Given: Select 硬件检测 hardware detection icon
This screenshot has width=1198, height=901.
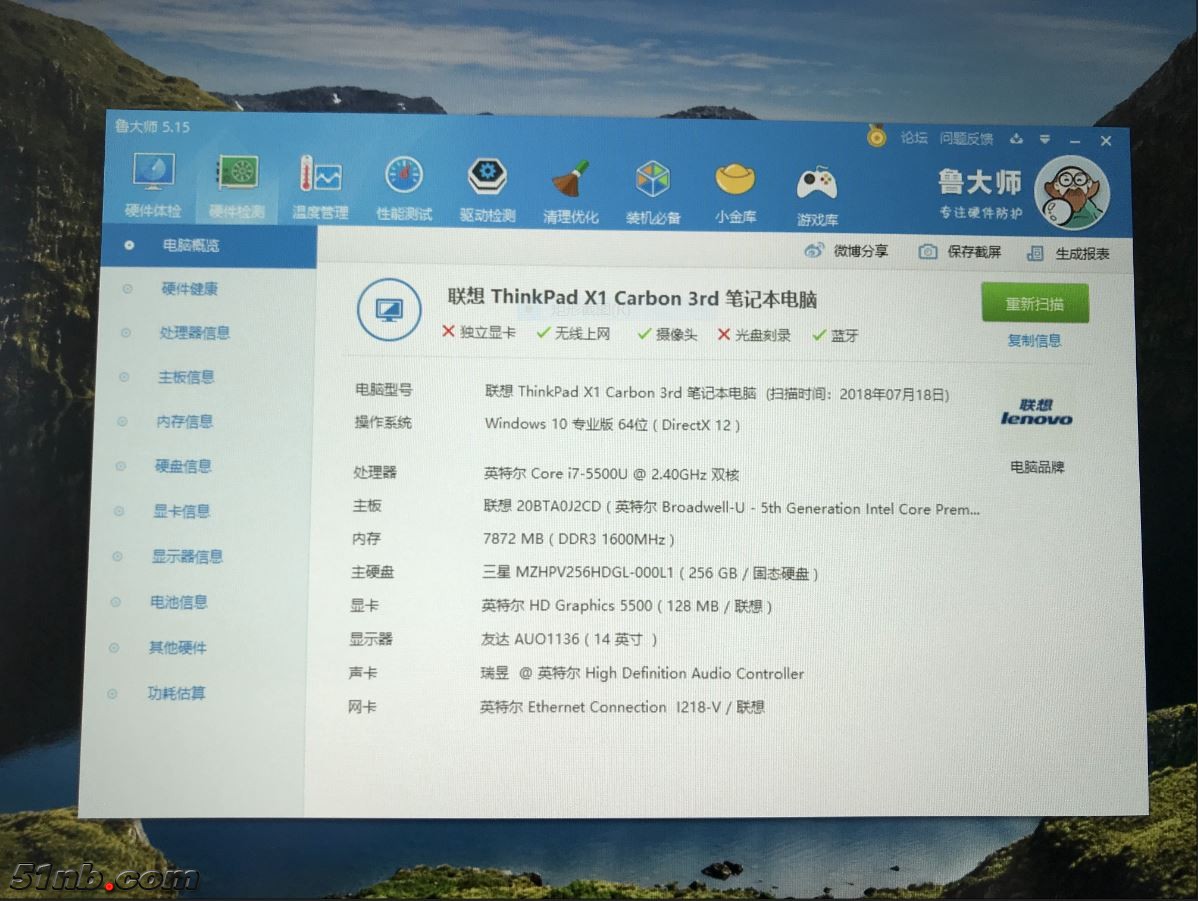Looking at the screenshot, I should pyautogui.click(x=237, y=186).
